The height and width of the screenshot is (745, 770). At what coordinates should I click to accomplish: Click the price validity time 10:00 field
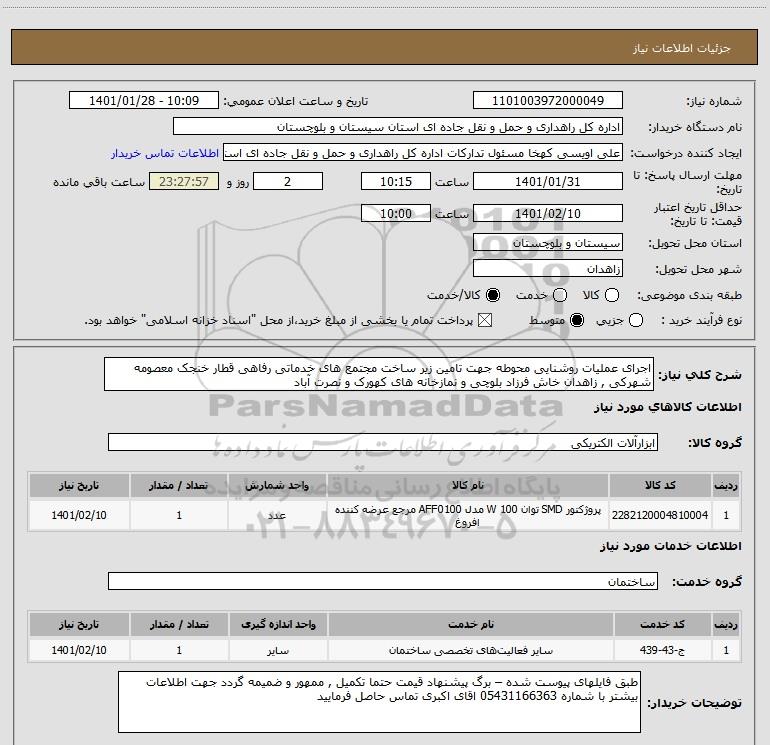click(396, 213)
